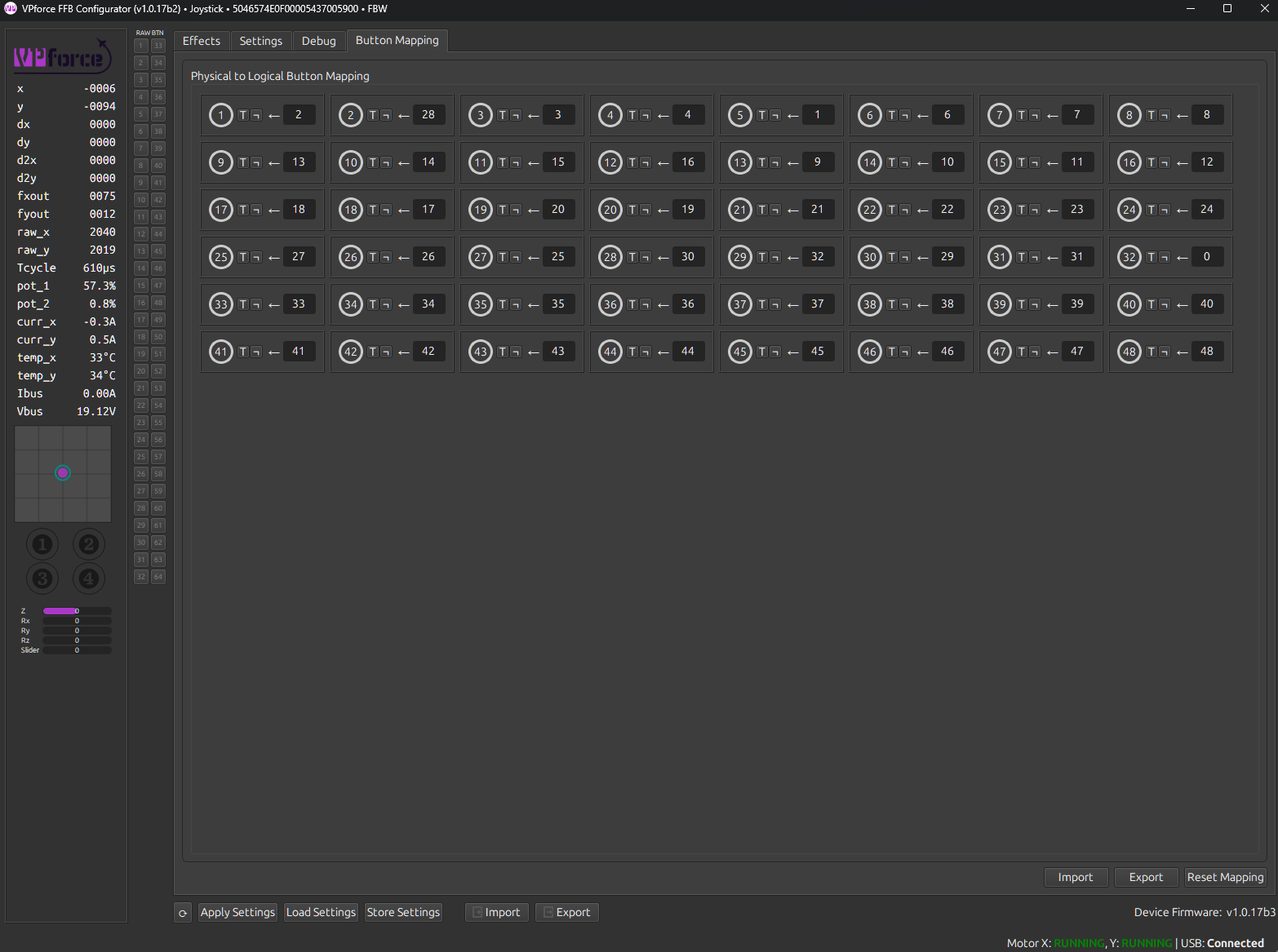Image resolution: width=1278 pixels, height=952 pixels.
Task: Click physical button 32 circle indicator
Action: tap(1129, 257)
